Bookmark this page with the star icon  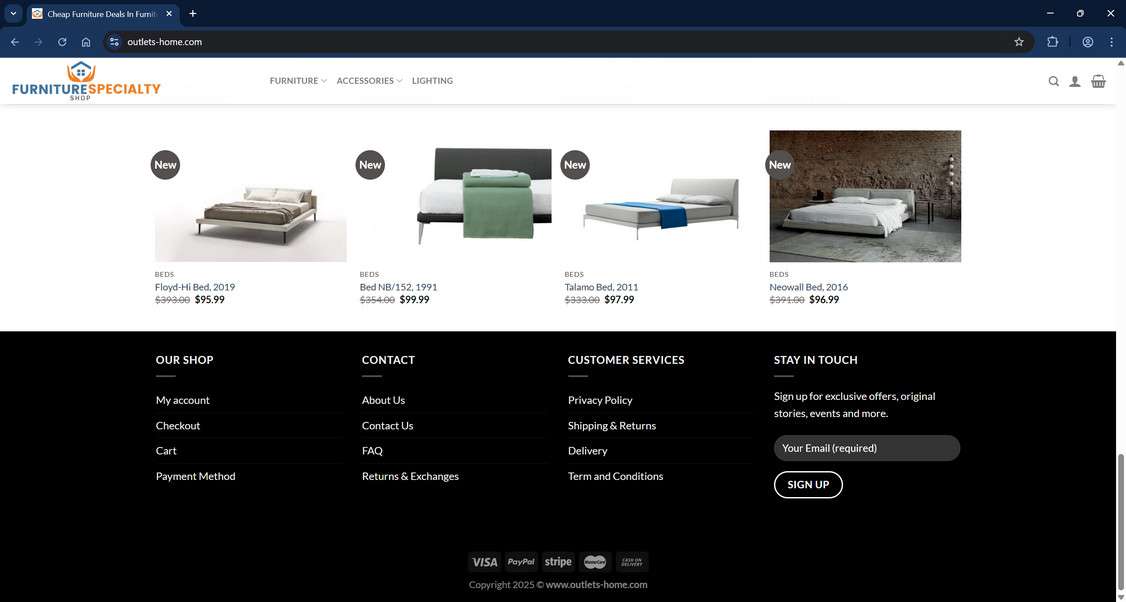(x=1019, y=42)
